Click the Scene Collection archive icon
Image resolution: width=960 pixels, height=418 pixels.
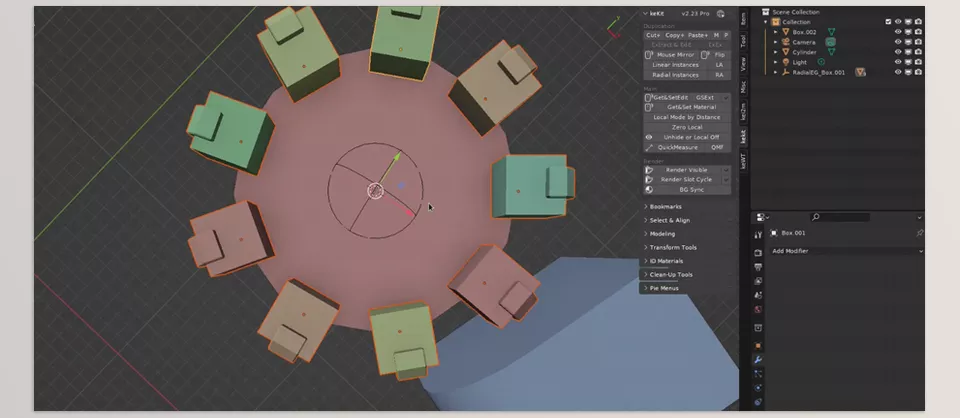point(765,12)
